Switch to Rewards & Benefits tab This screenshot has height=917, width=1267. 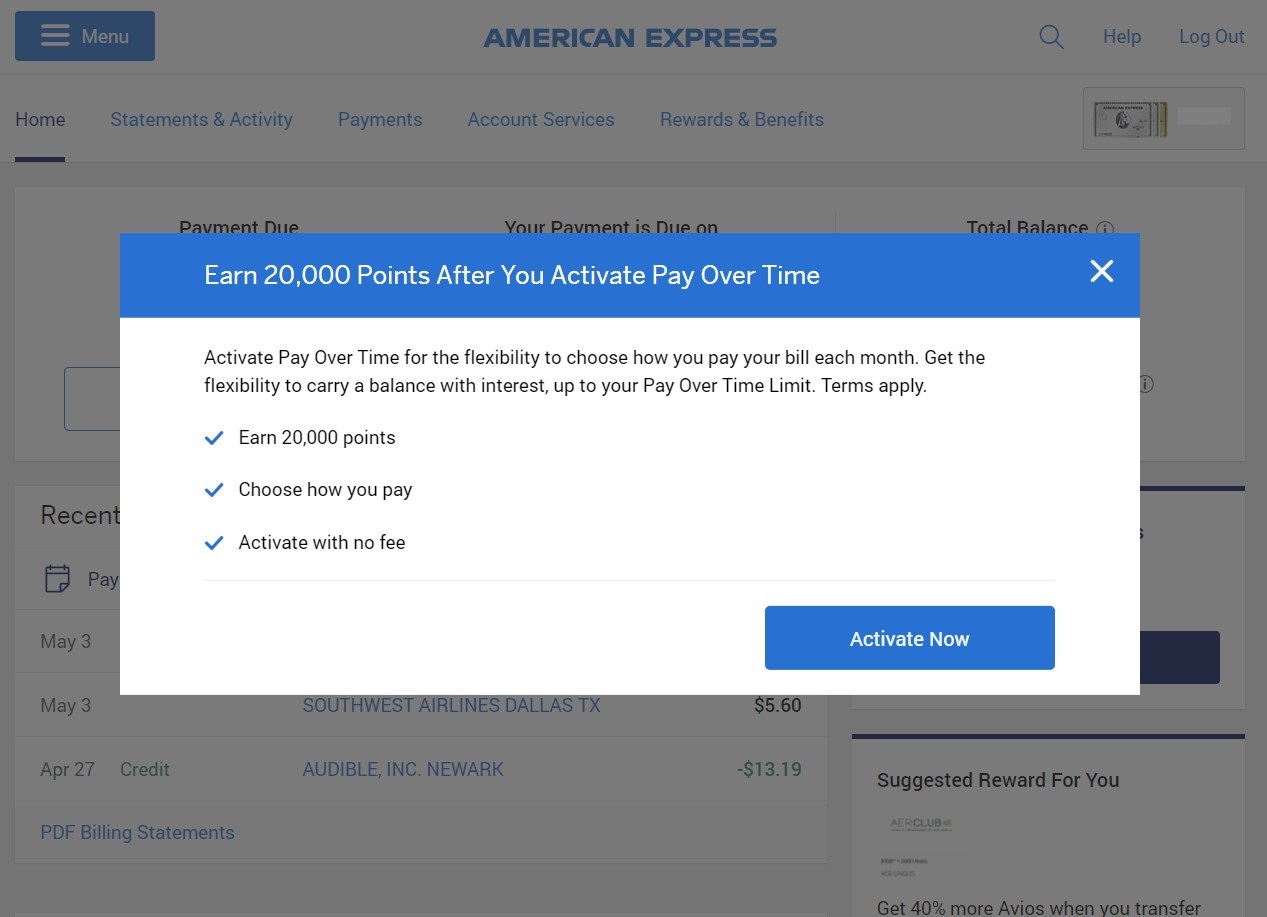[x=741, y=119]
